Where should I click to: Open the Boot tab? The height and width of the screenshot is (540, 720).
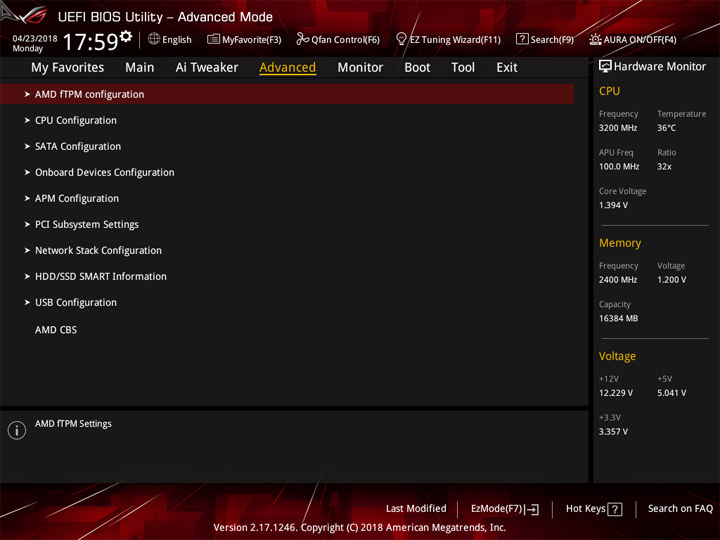pos(417,68)
